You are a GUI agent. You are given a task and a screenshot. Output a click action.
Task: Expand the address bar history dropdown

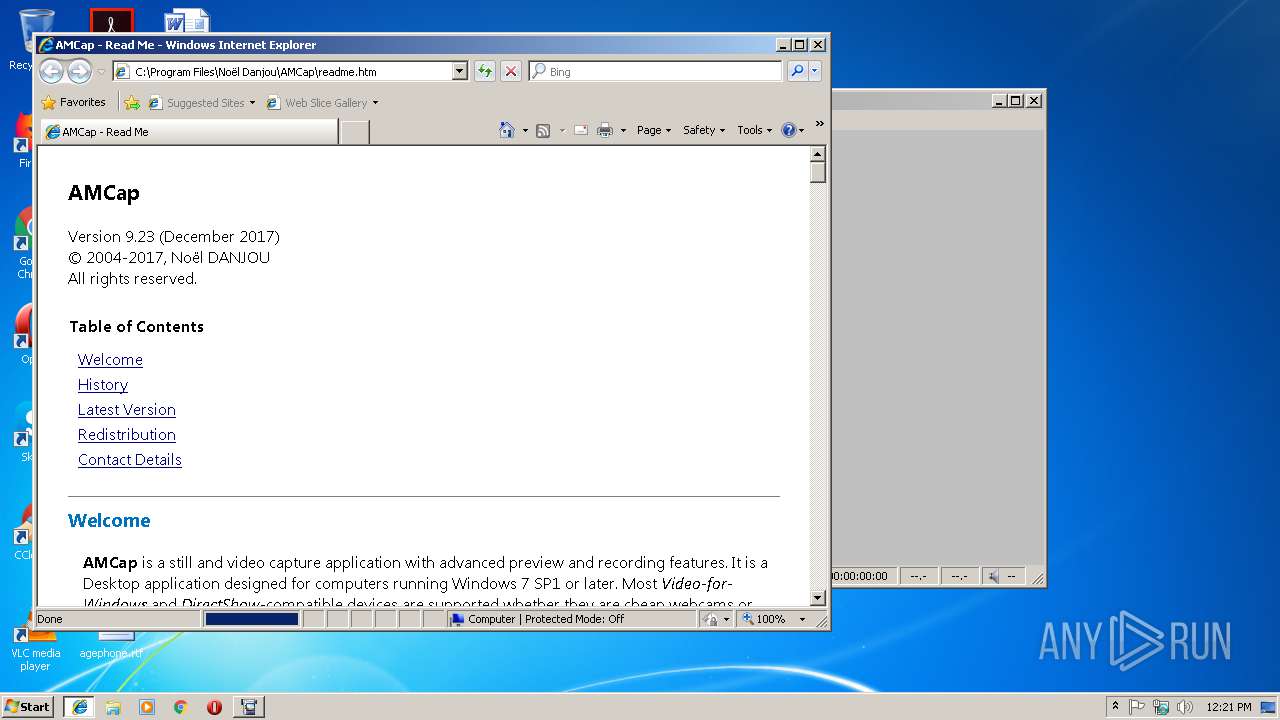(x=460, y=71)
